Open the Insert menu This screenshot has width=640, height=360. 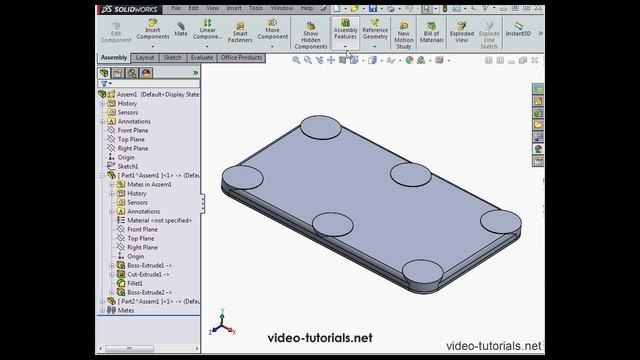tap(234, 8)
